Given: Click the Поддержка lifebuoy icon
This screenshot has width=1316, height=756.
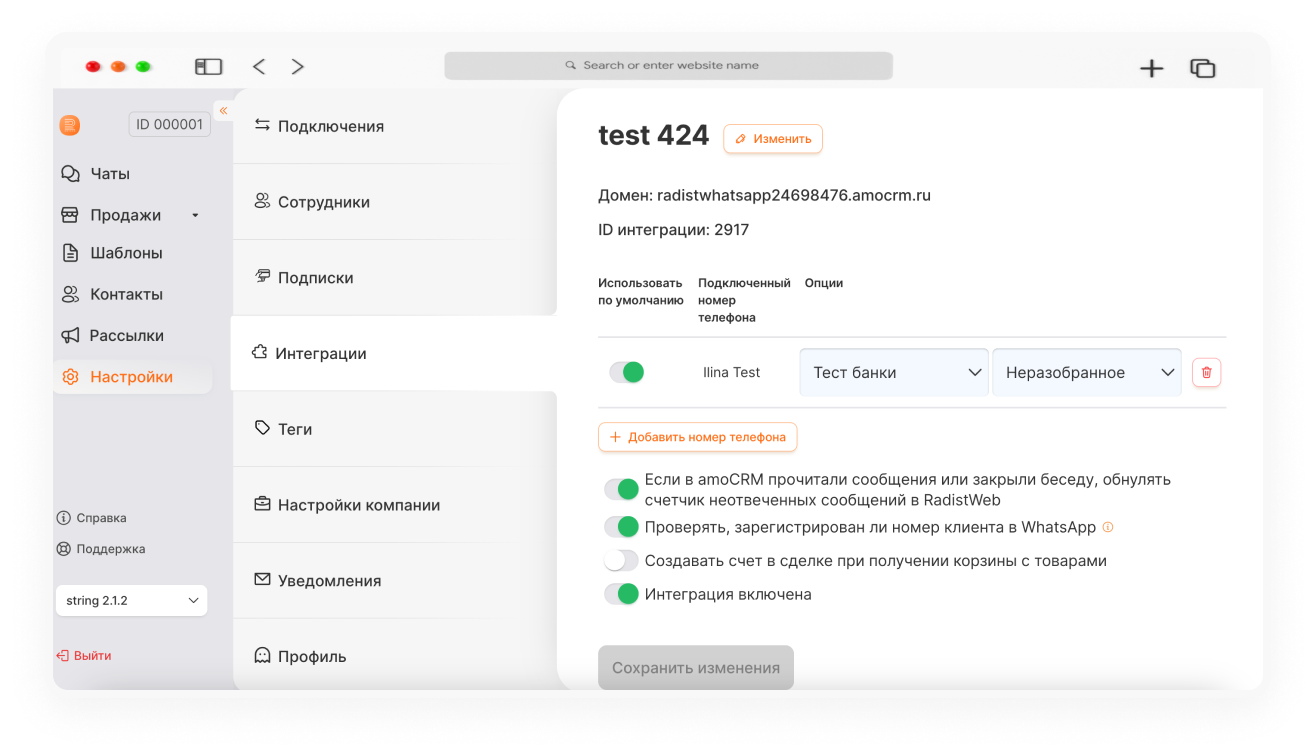Looking at the screenshot, I should (64, 549).
